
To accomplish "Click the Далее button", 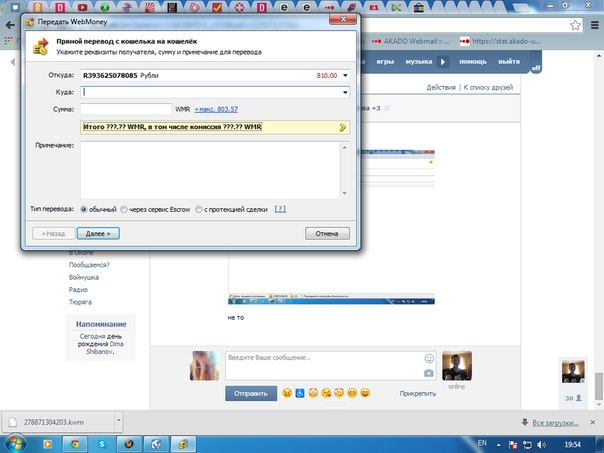I will (x=98, y=233).
